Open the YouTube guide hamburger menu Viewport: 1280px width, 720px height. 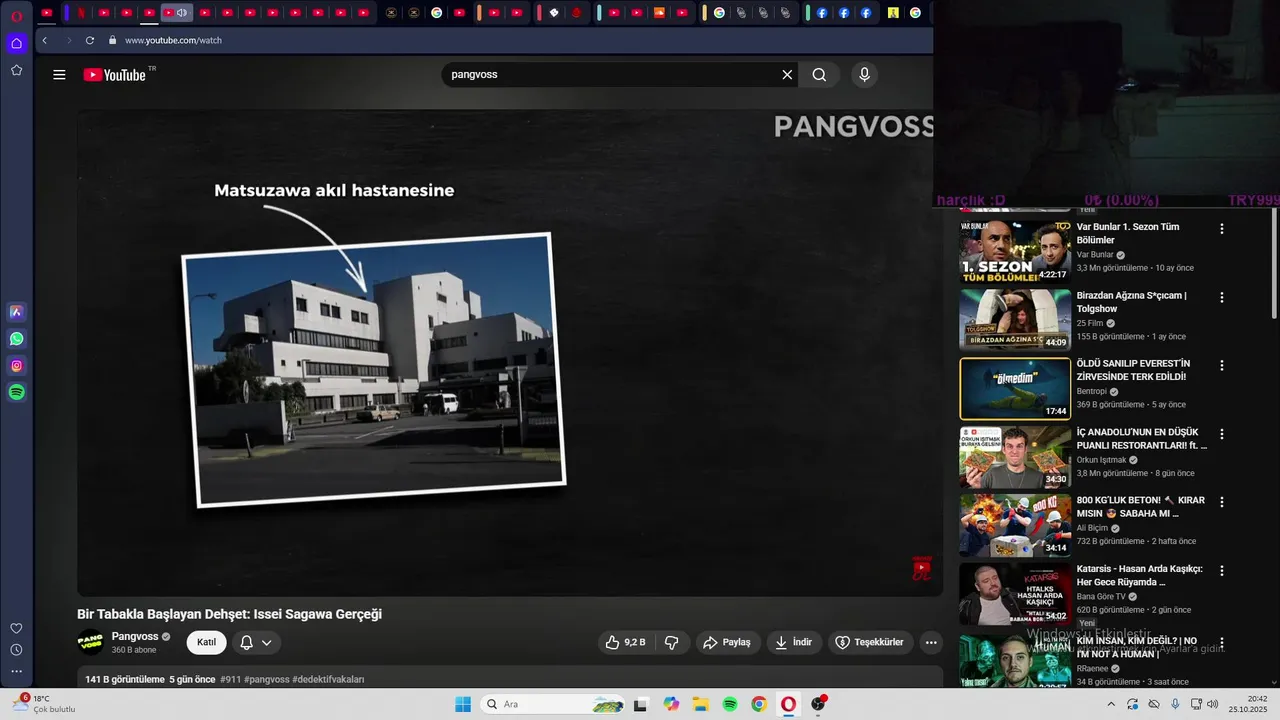[59, 75]
